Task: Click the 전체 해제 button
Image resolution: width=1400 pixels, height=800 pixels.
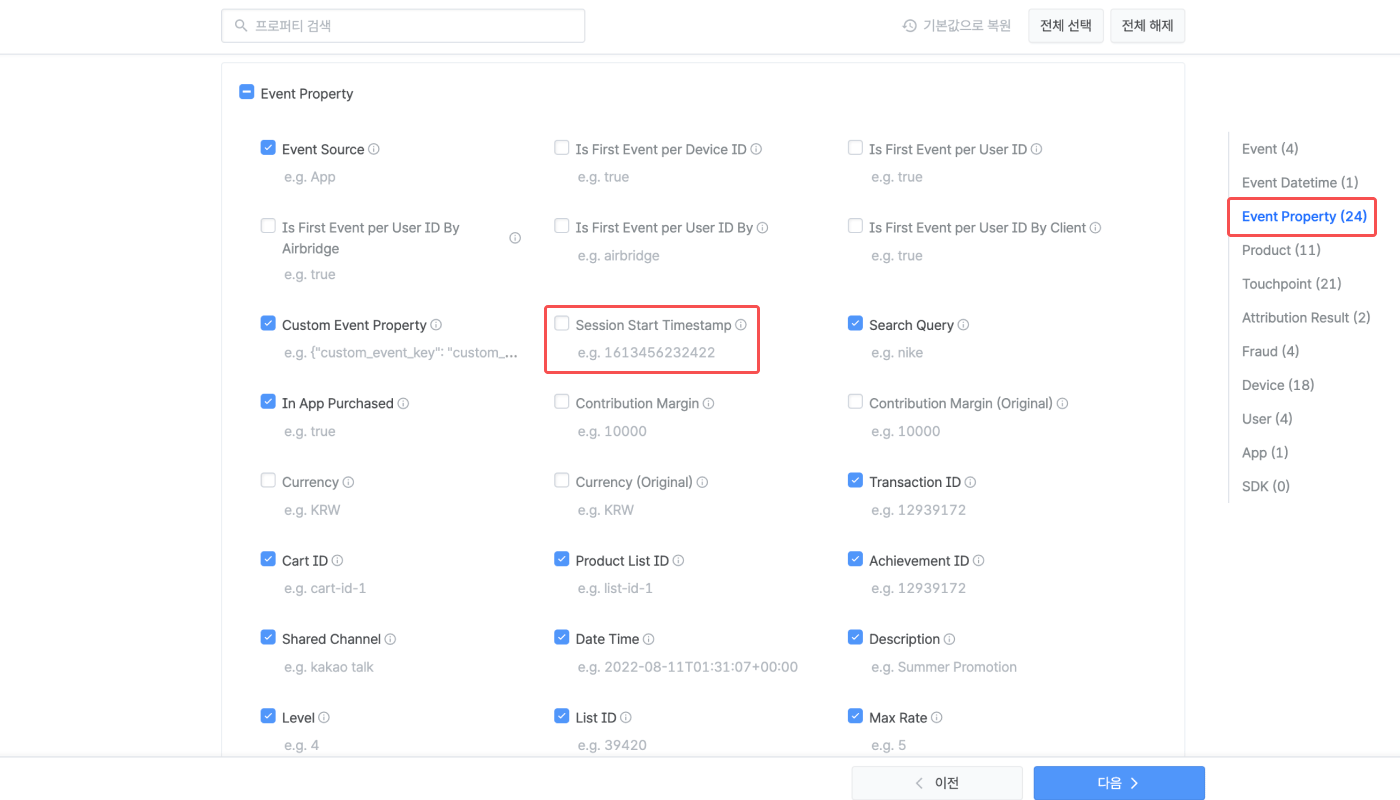Action: point(1148,26)
